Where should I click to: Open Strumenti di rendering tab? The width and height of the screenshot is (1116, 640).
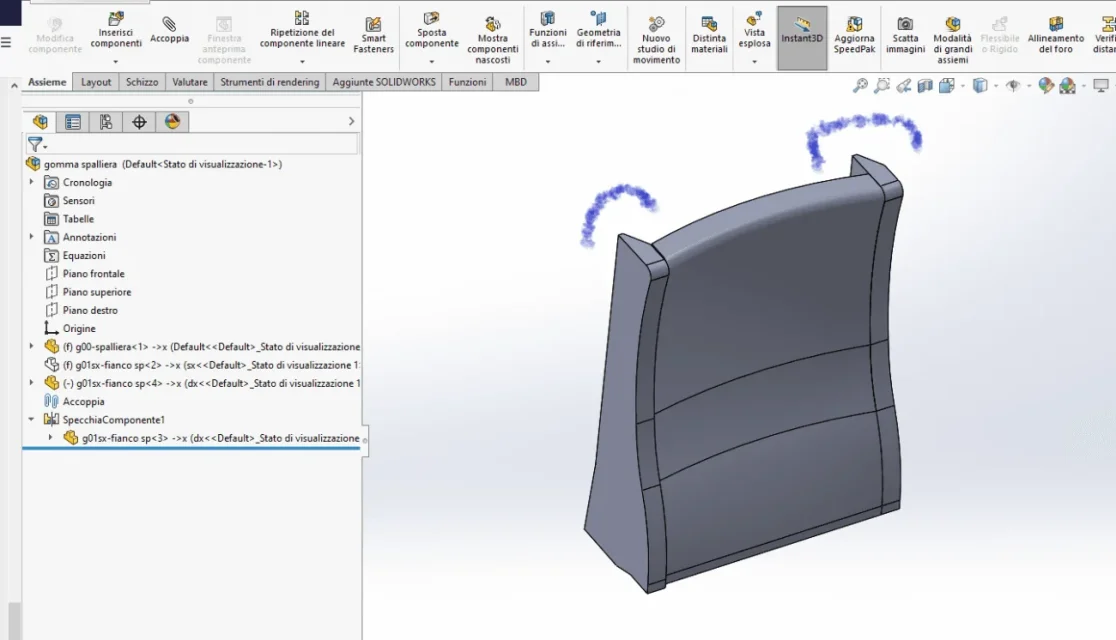(x=270, y=82)
